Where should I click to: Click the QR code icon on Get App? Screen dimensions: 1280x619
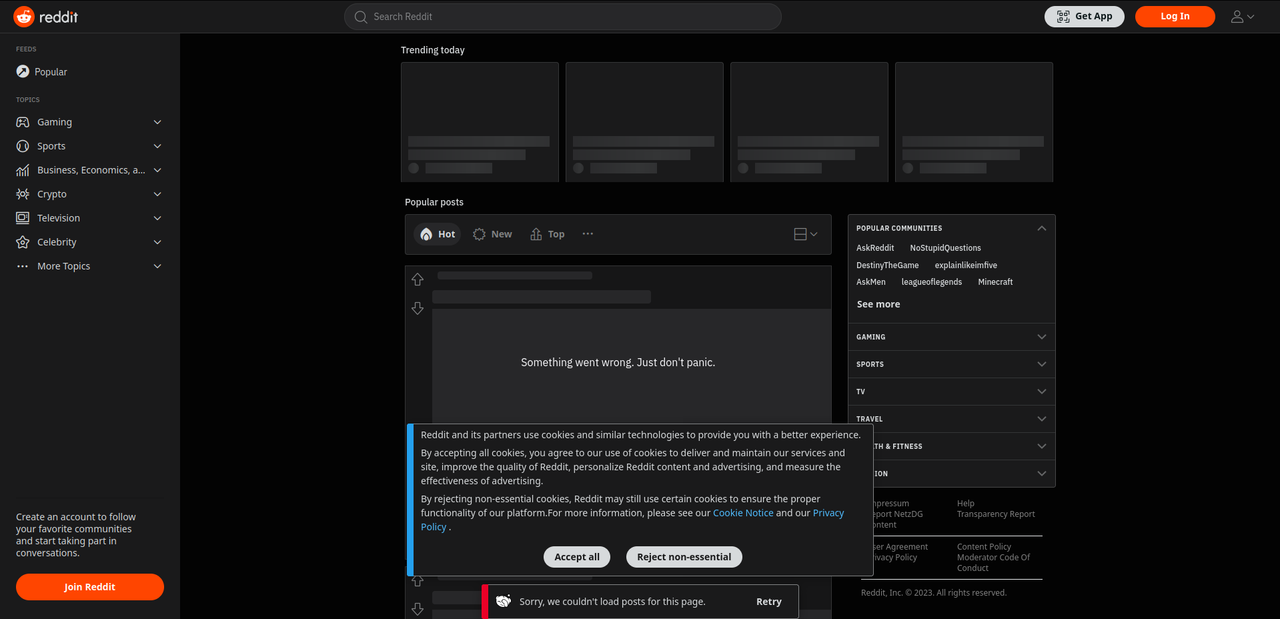[1062, 16]
